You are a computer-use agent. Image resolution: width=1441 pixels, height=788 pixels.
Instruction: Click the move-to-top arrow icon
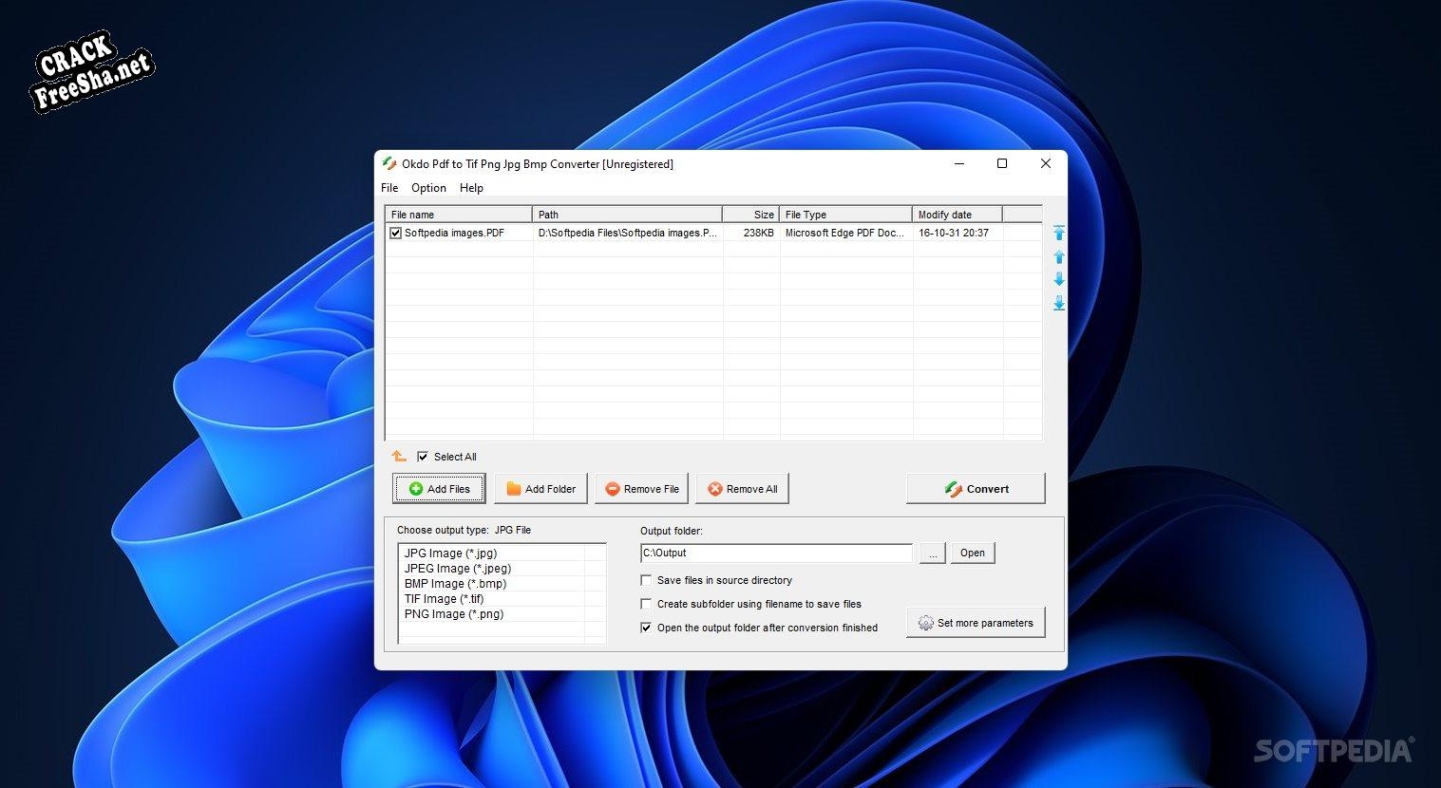1059,233
